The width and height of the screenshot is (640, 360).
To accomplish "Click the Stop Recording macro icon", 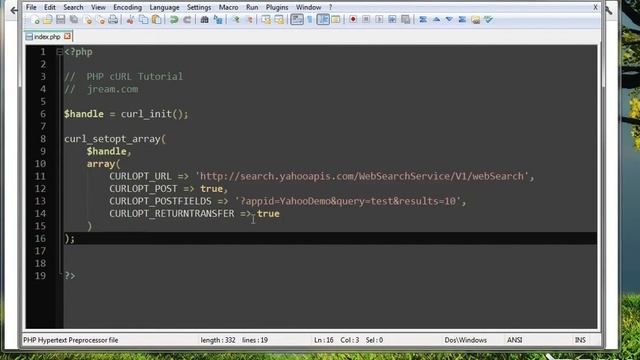I will tap(366, 20).
